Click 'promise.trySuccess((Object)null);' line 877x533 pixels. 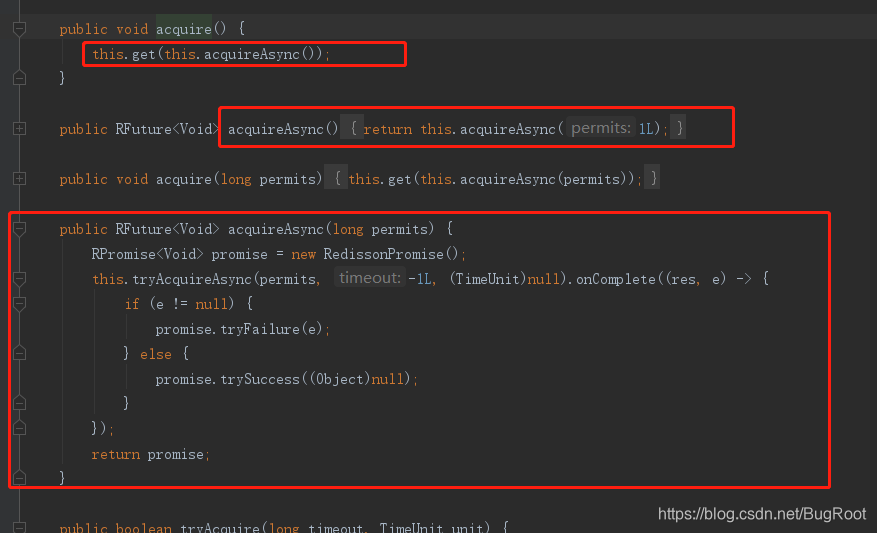tap(286, 380)
